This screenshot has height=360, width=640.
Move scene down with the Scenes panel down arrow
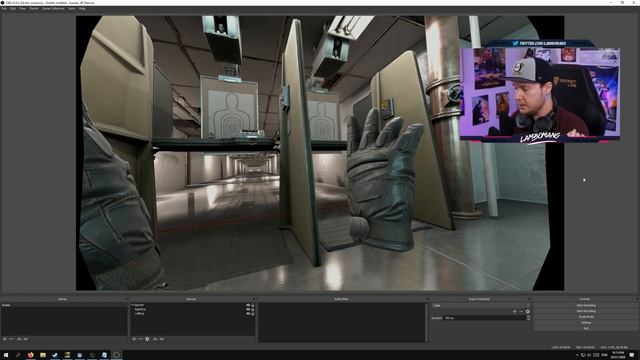(x=26, y=339)
